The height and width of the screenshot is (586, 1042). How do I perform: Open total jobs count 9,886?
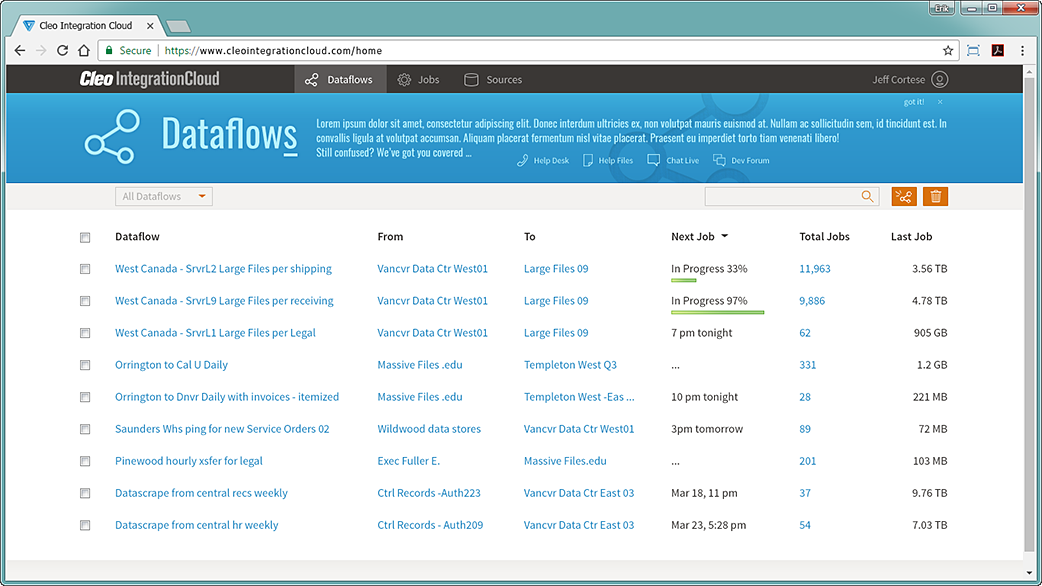812,300
